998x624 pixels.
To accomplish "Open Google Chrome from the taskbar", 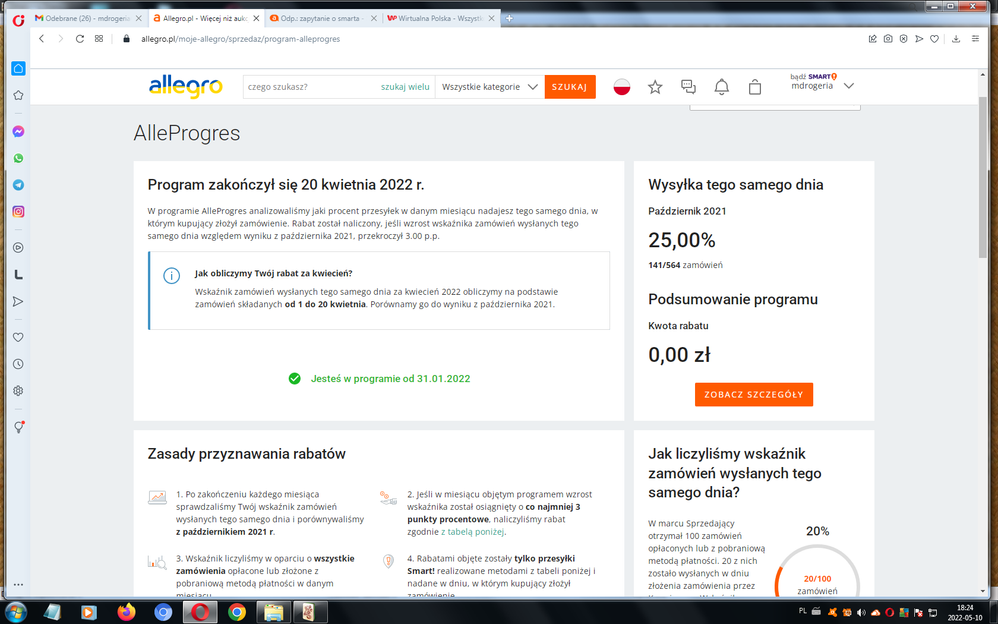I will 237,612.
